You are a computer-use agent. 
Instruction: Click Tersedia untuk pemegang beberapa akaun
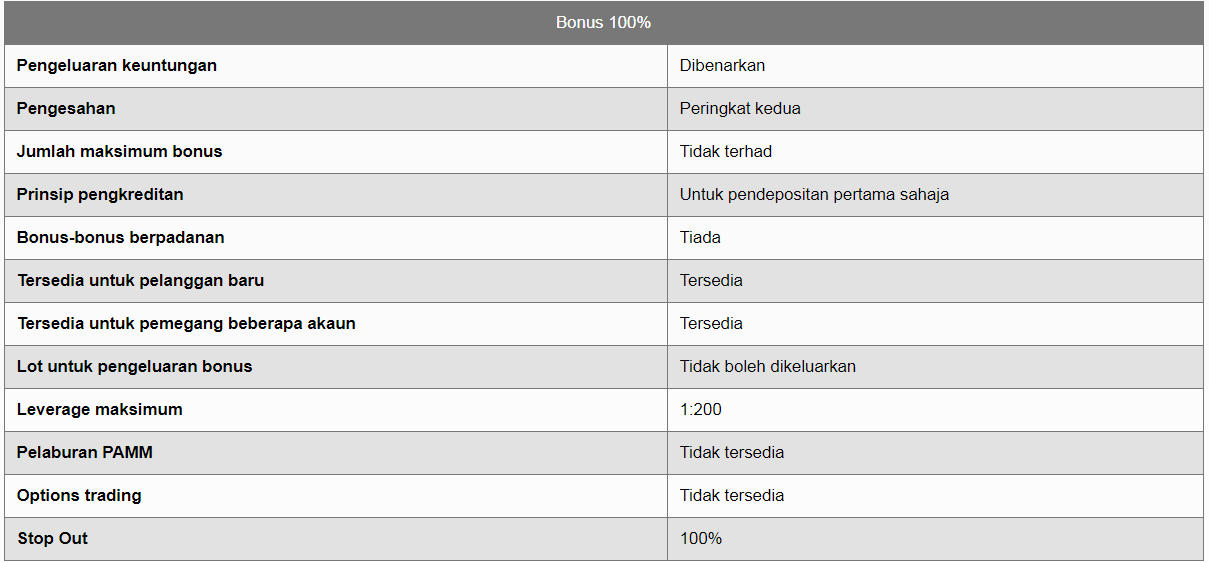tap(186, 324)
